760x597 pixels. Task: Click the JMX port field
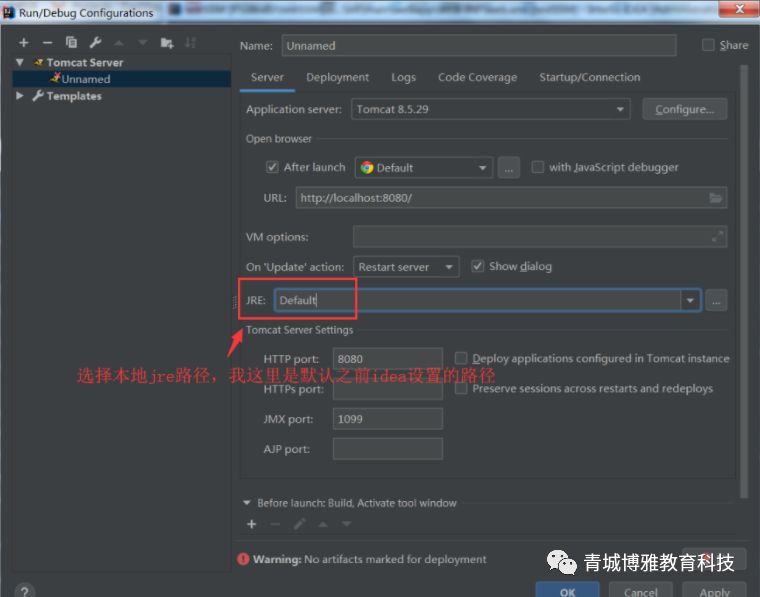pyautogui.click(x=388, y=419)
